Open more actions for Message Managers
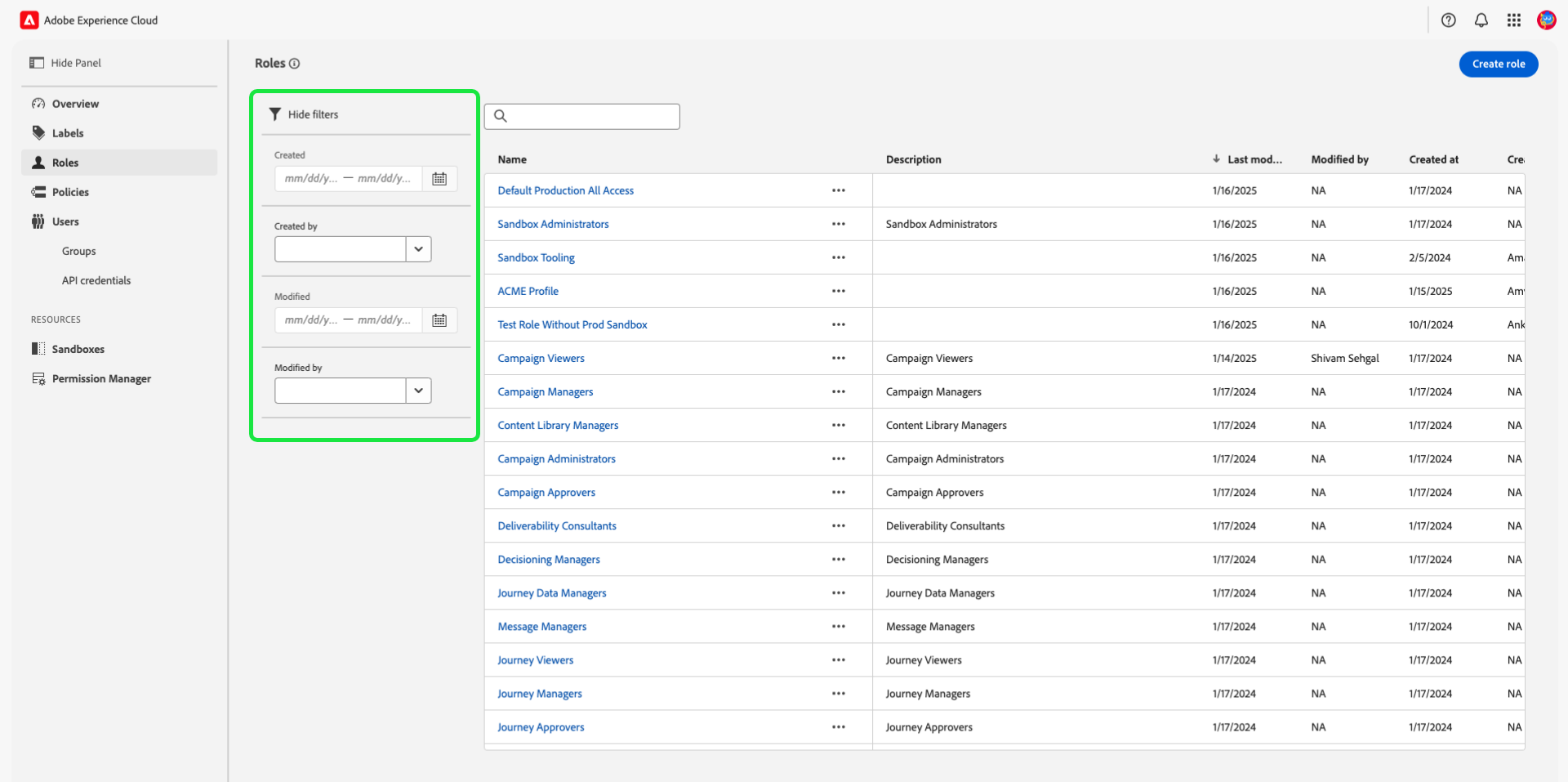Screen dimensions: 1568x782 (839, 626)
